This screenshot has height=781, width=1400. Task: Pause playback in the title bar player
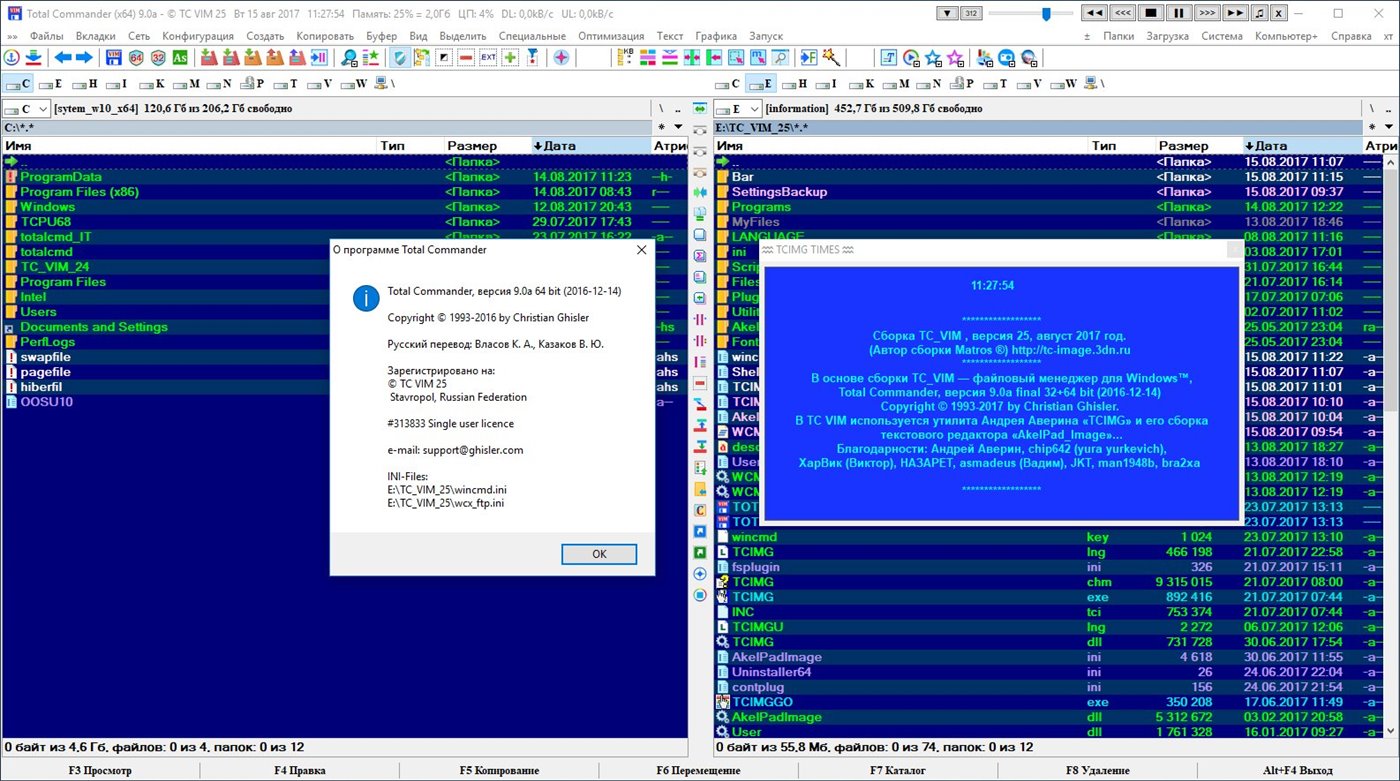pyautogui.click(x=1179, y=13)
